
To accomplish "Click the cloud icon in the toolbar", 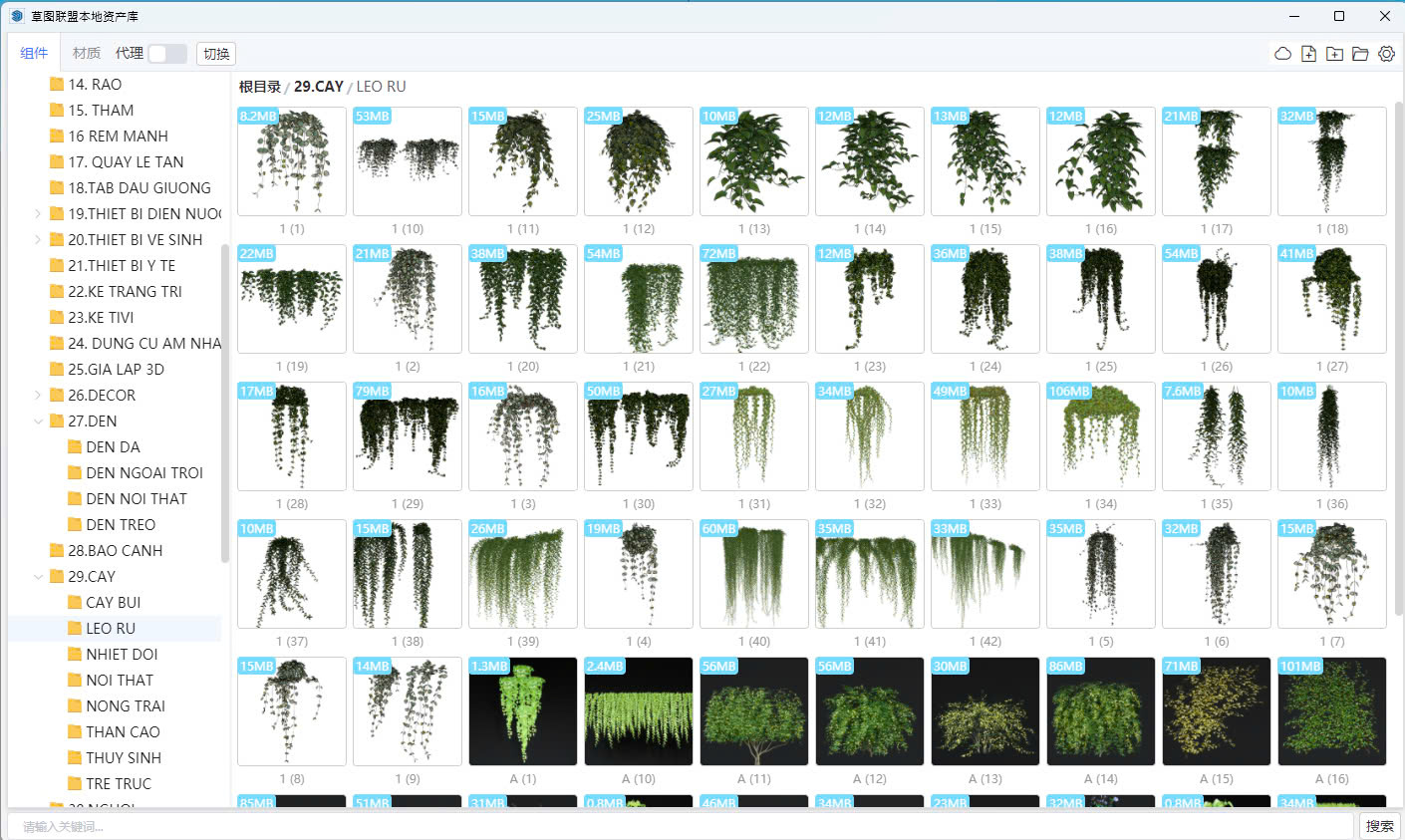I will [1282, 54].
